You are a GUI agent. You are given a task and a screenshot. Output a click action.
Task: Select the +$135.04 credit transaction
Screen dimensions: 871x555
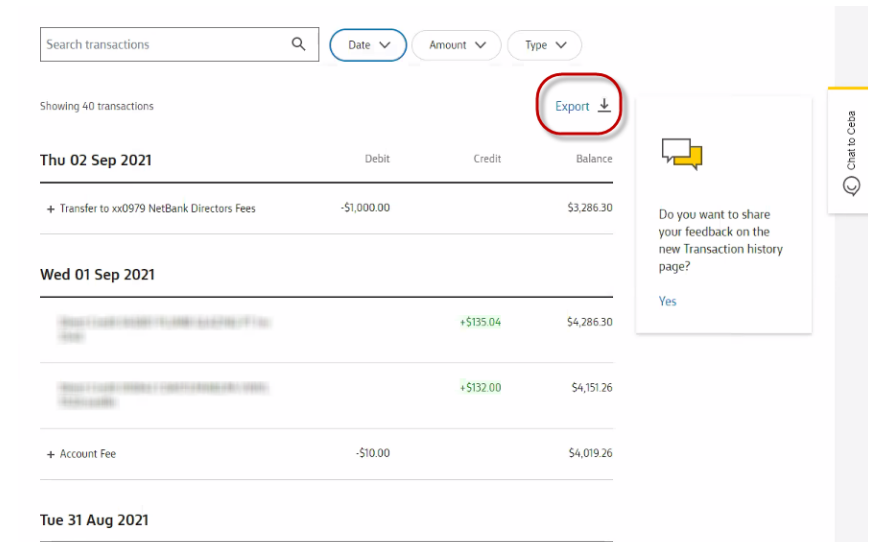480,323
